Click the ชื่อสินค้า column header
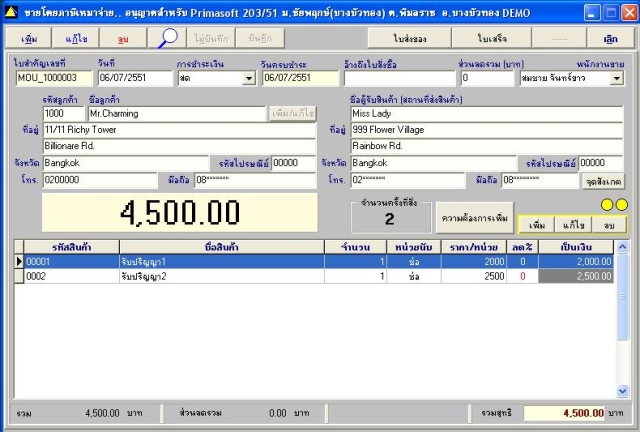Screen dimensions: 640x432 click(x=222, y=247)
